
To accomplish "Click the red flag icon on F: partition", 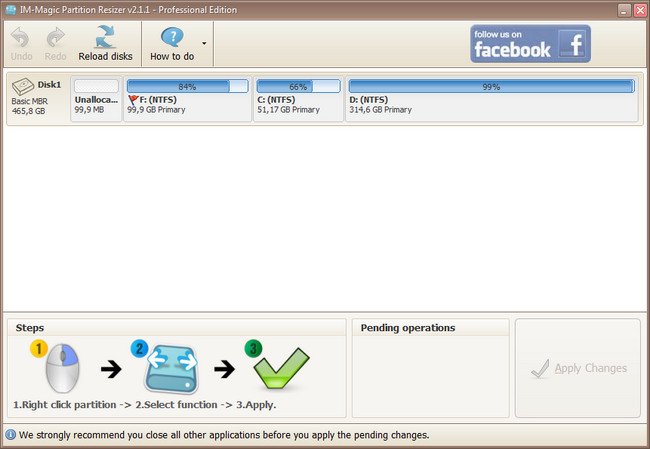I will (133, 100).
